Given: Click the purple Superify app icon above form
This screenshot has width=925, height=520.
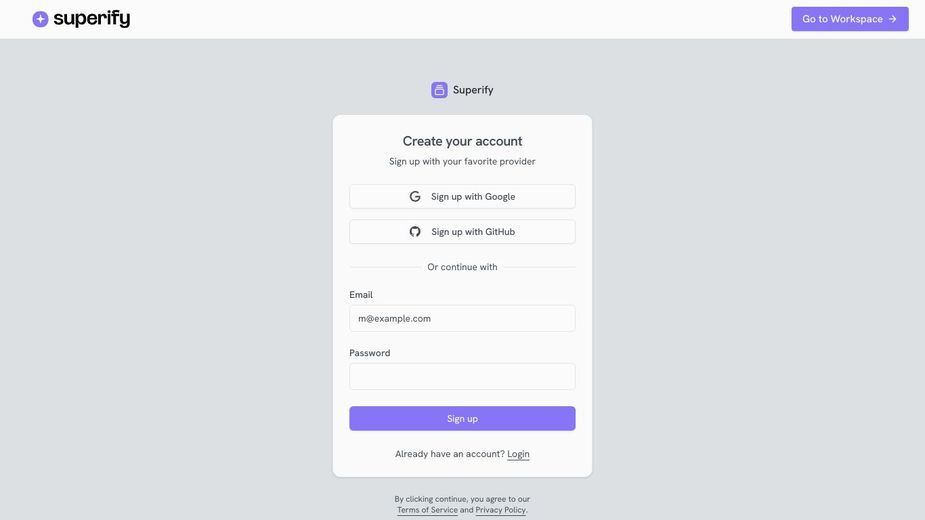Looking at the screenshot, I should point(439,90).
